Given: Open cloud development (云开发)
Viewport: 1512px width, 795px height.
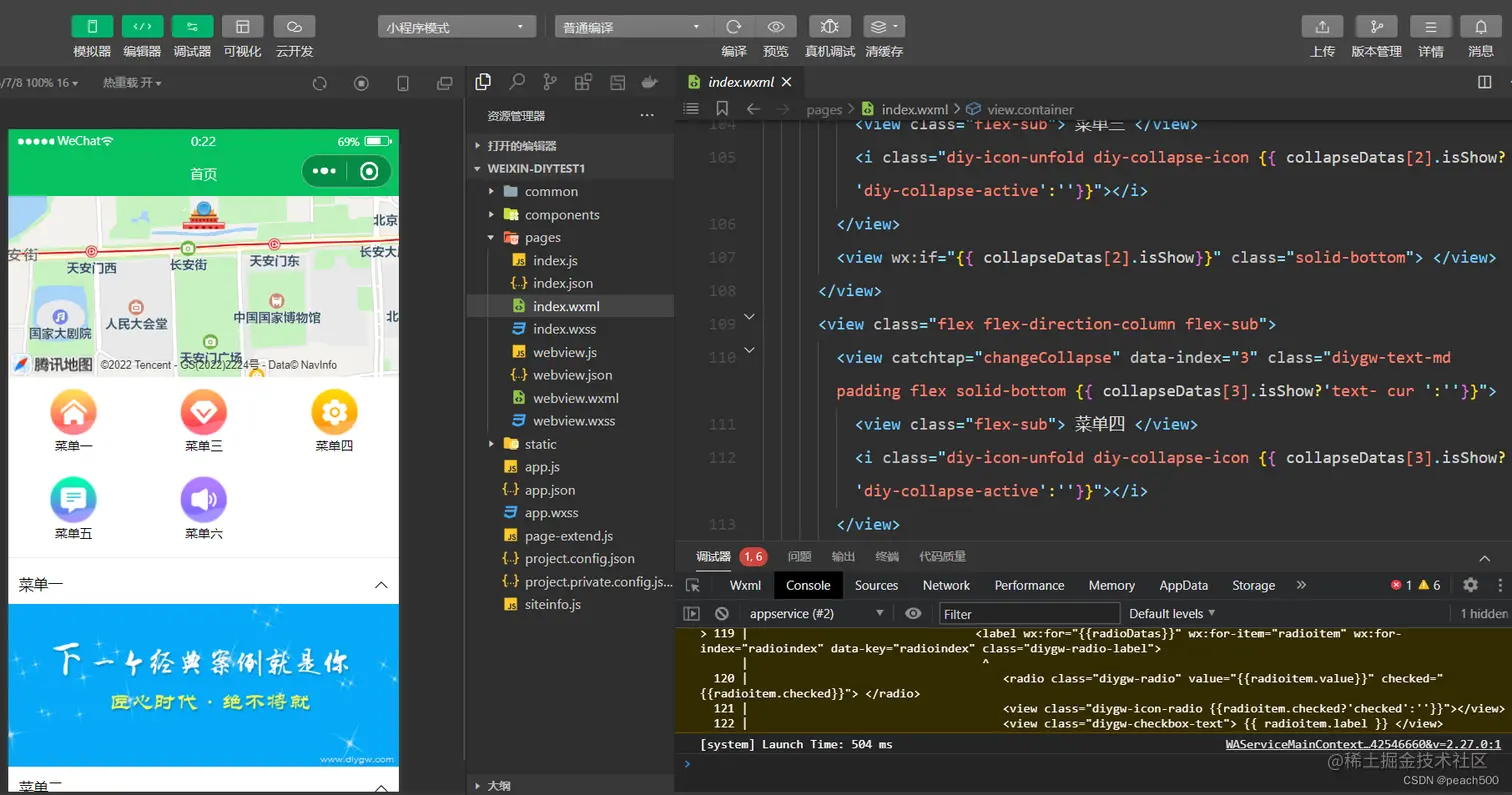Looking at the screenshot, I should click(x=294, y=27).
